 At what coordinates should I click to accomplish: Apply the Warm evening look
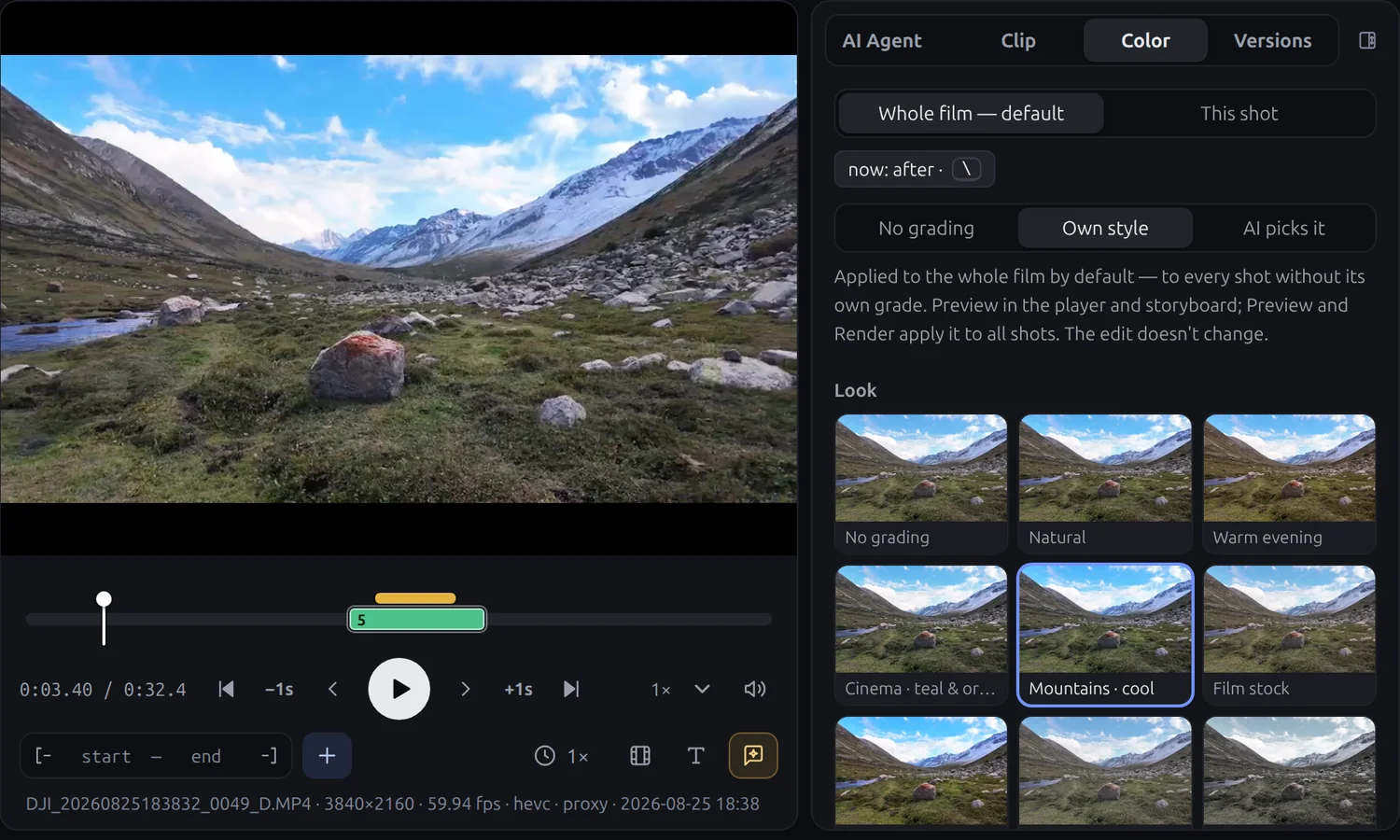pyautogui.click(x=1289, y=483)
